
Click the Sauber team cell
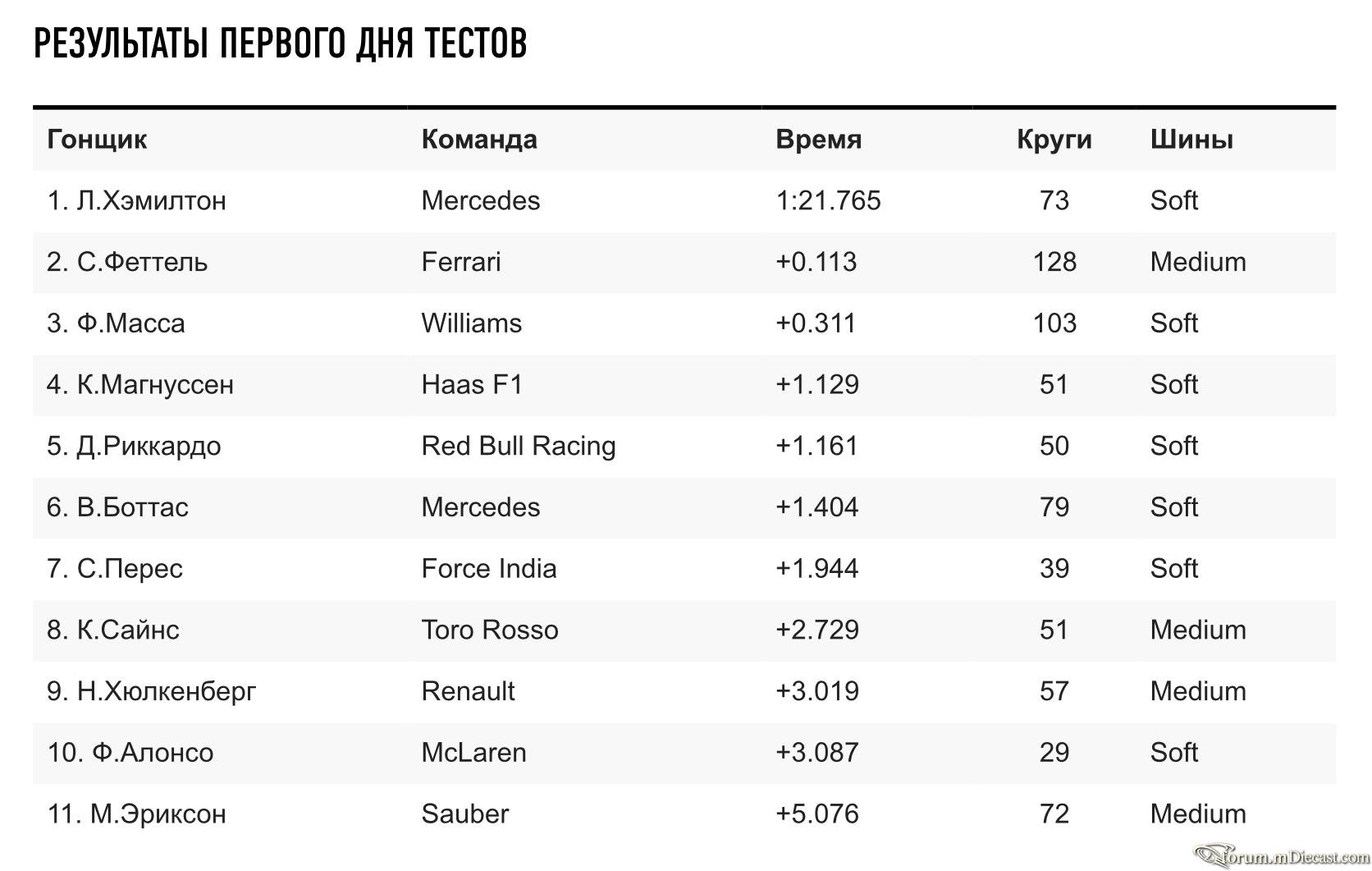pos(465,814)
